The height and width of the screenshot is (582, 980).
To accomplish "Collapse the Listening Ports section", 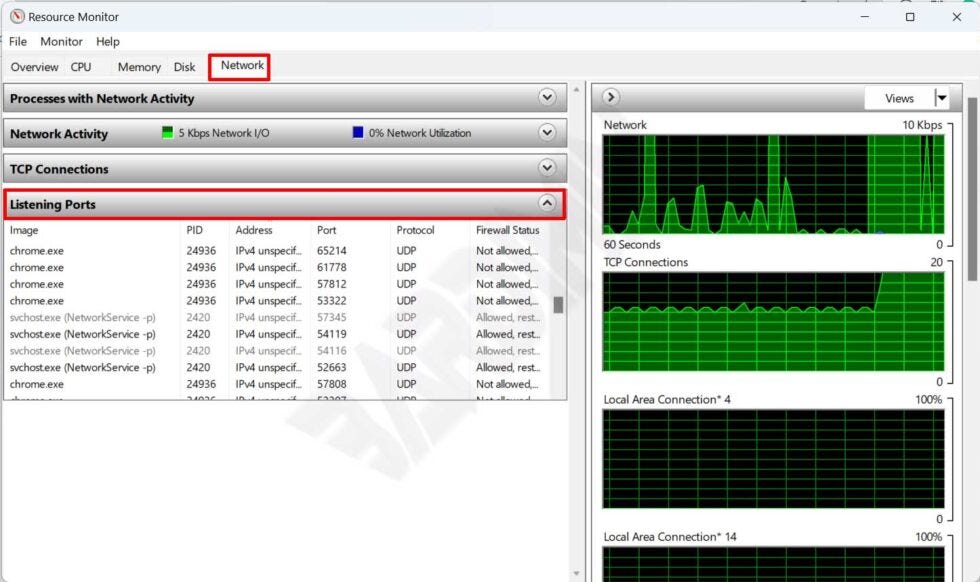I will 548,204.
